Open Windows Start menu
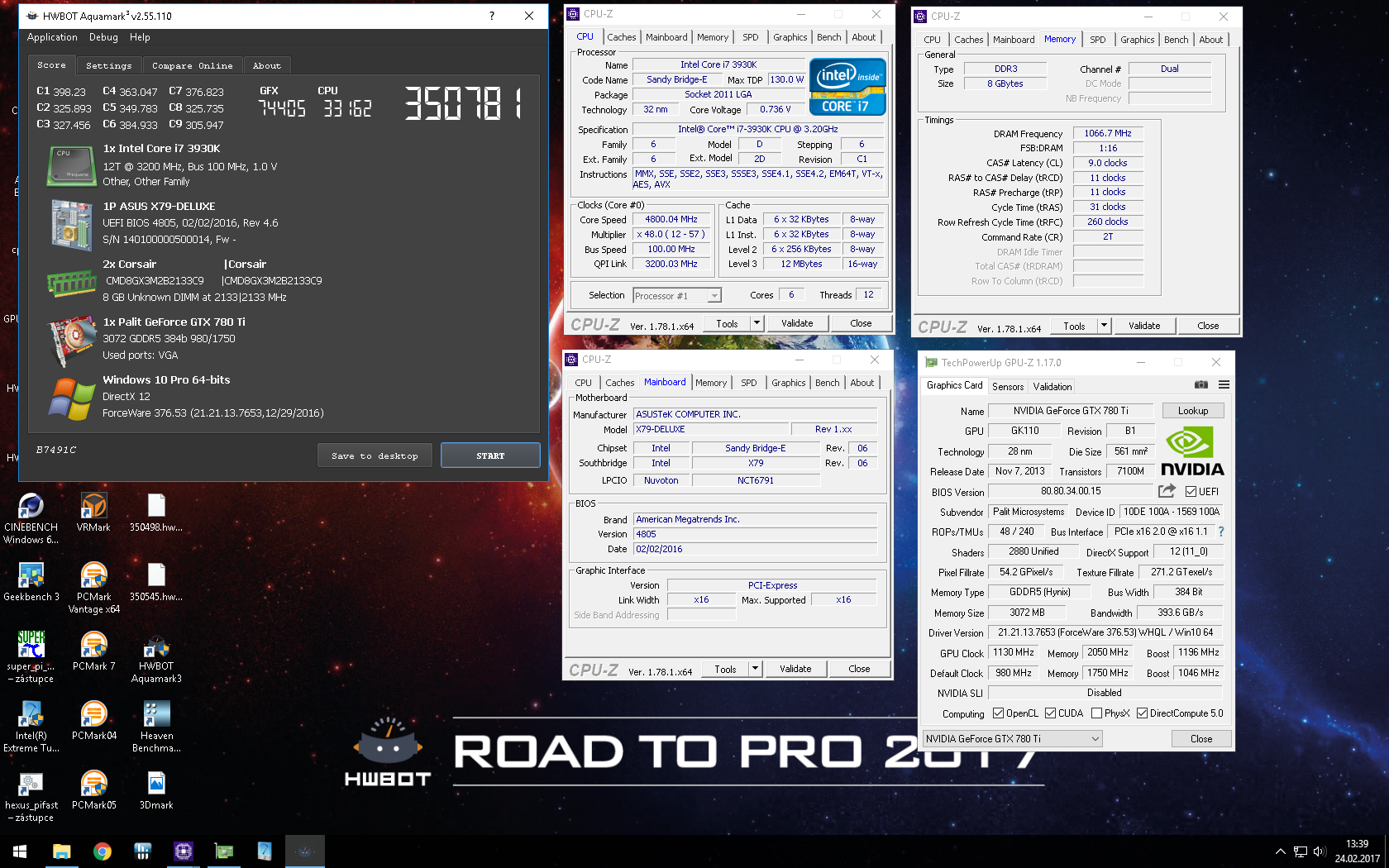Screen dimensions: 1389x868 click(20, 851)
